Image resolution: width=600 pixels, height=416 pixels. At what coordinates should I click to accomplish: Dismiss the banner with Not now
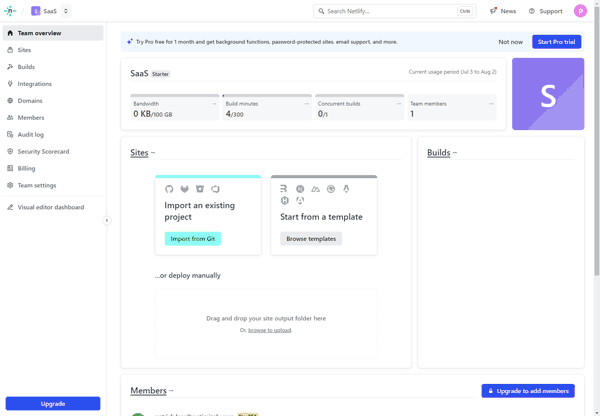pos(510,42)
